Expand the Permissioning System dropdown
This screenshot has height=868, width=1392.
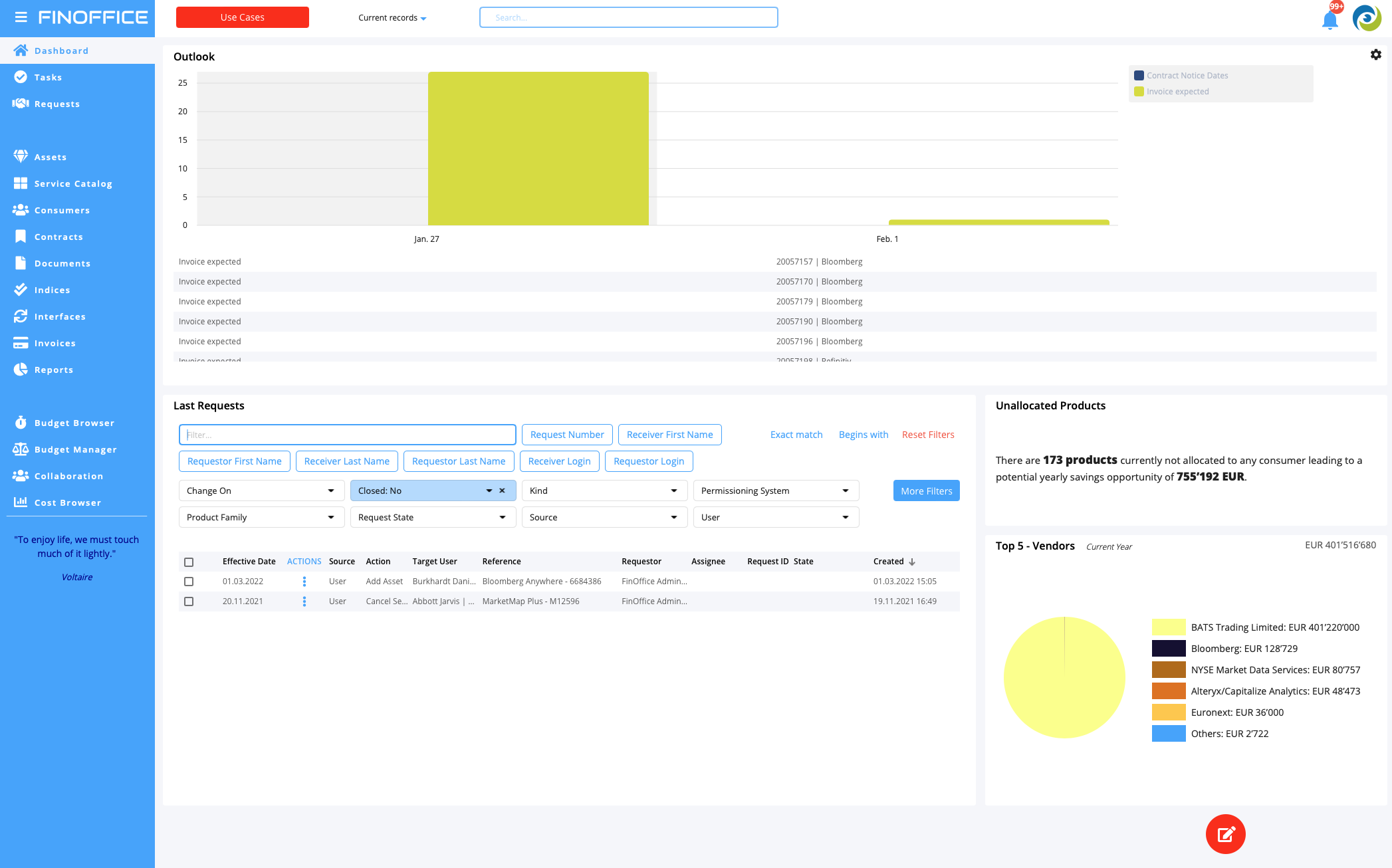click(776, 490)
